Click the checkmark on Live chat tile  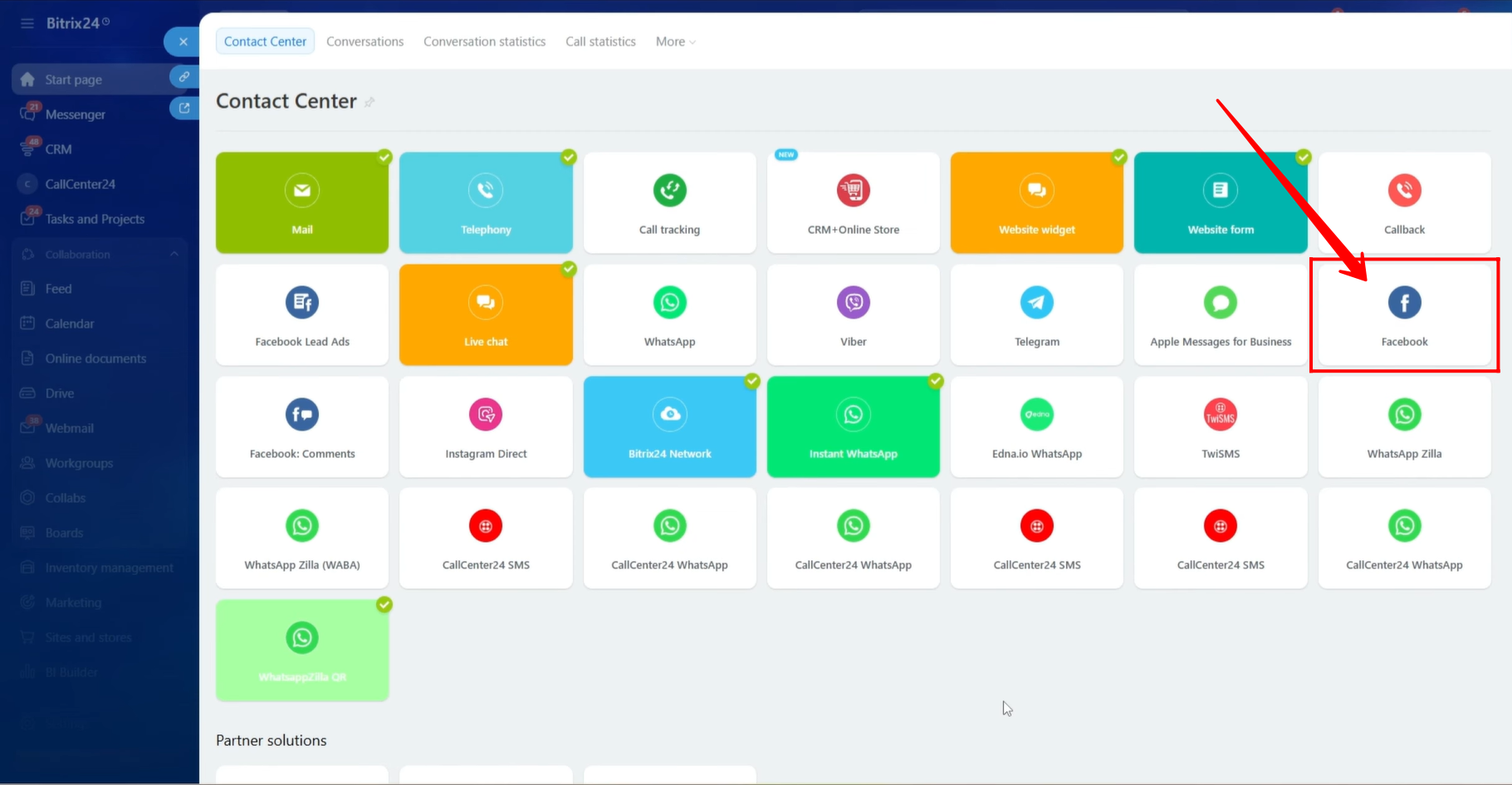(569, 269)
